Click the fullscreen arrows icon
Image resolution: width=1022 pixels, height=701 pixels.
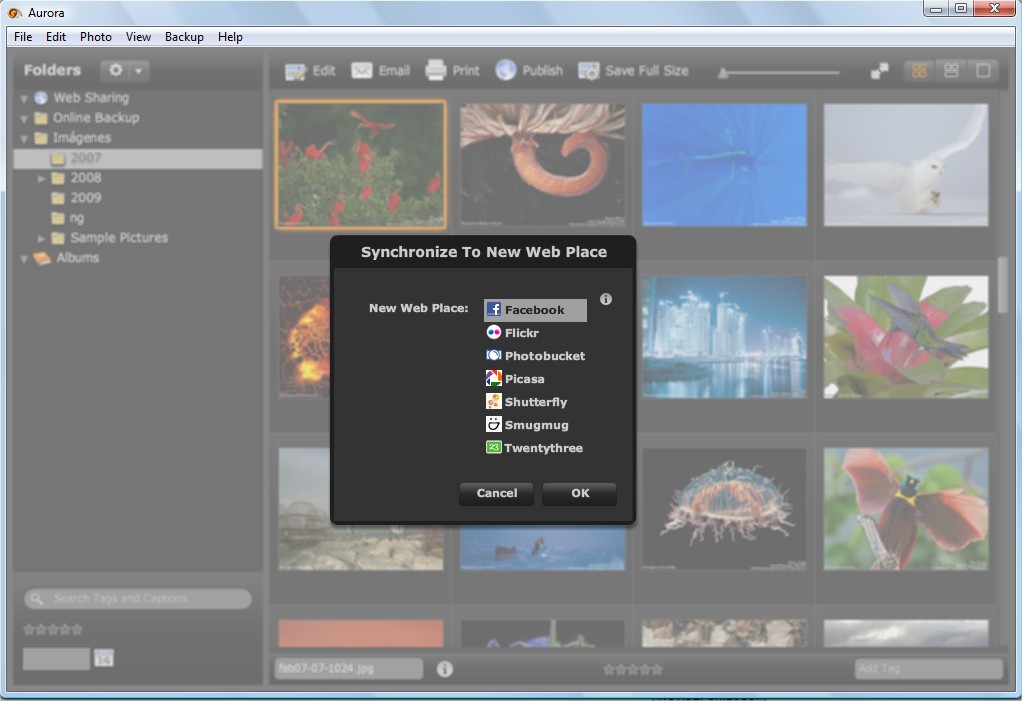tap(879, 70)
